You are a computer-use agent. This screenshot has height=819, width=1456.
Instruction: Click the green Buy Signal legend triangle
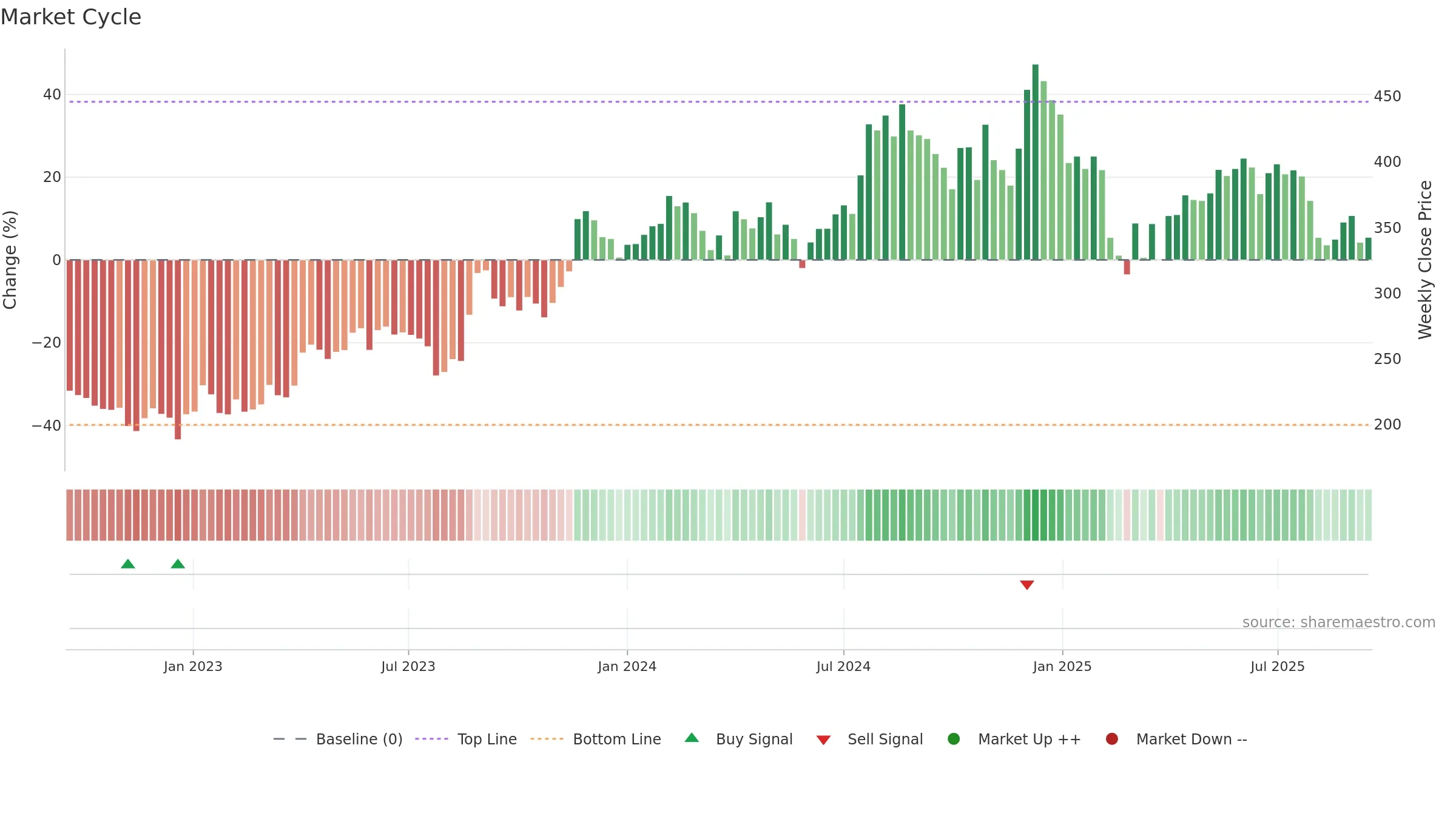[x=692, y=738]
